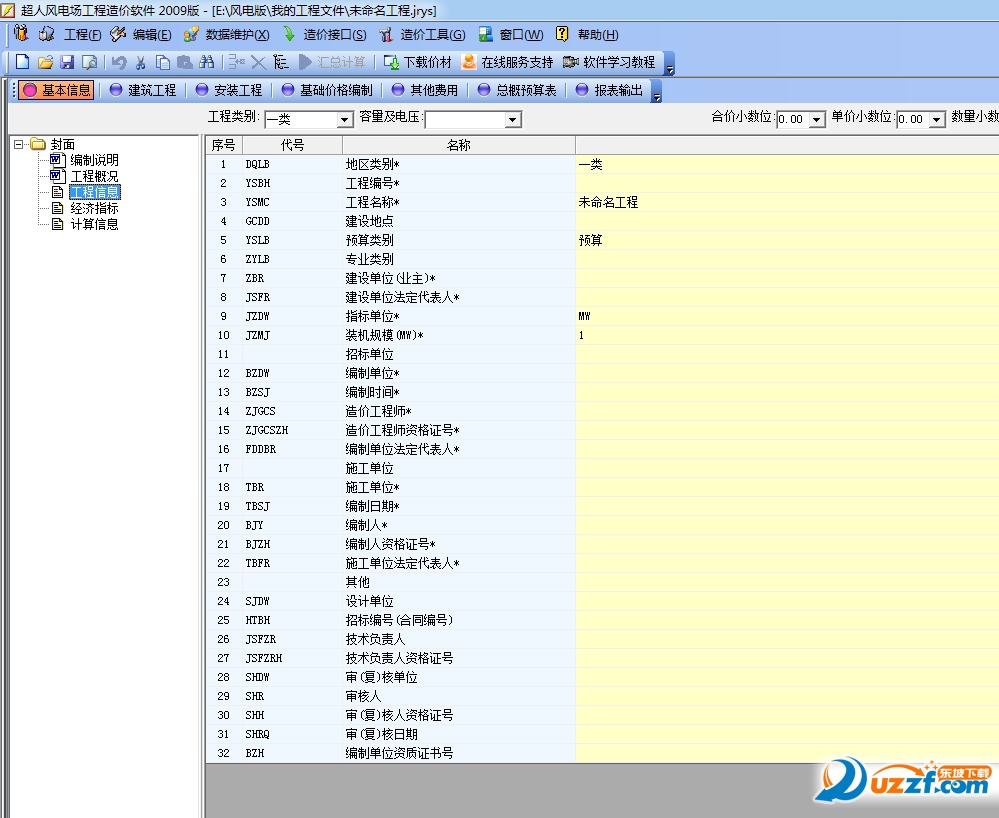This screenshot has width=999, height=818.
Task: Click the 工程名称 value 未命名工程
Action: (x=608, y=202)
